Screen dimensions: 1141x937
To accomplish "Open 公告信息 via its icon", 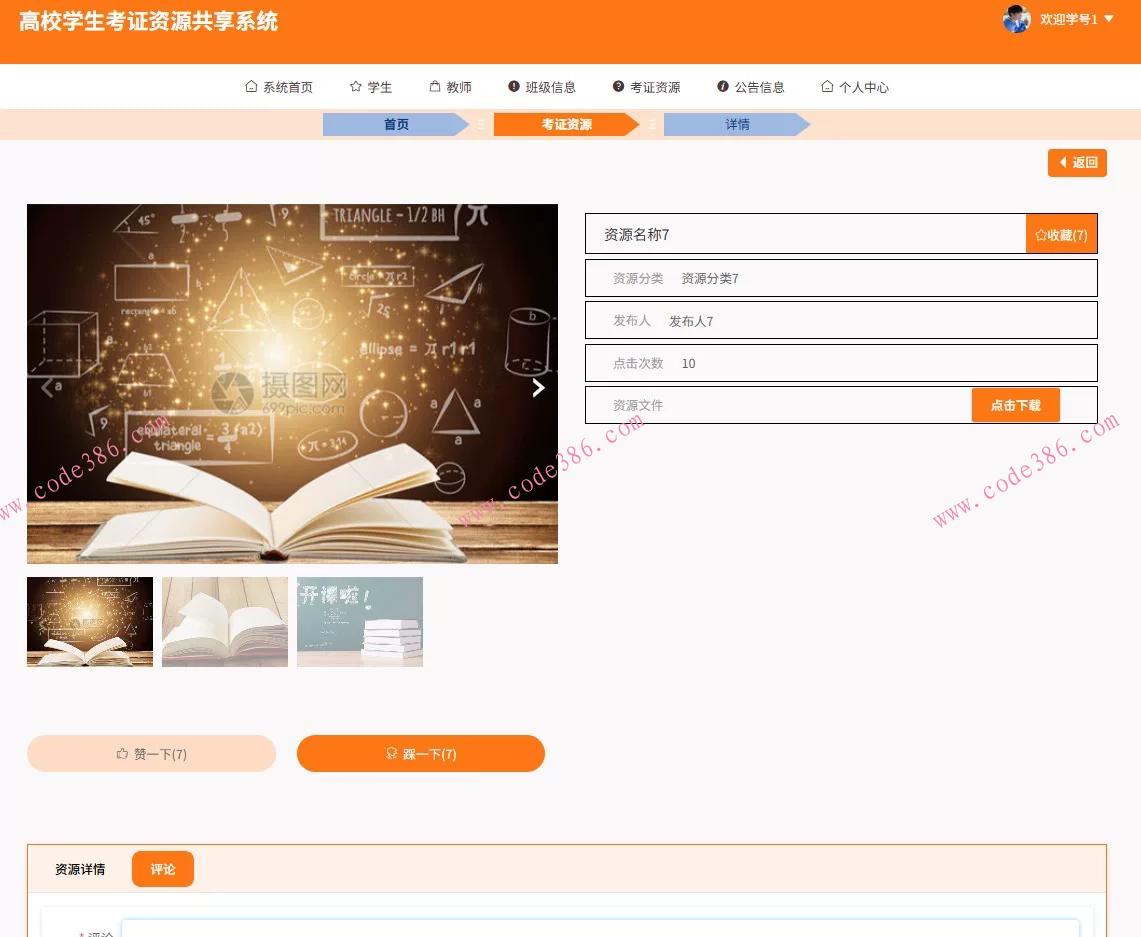I will [x=722, y=86].
